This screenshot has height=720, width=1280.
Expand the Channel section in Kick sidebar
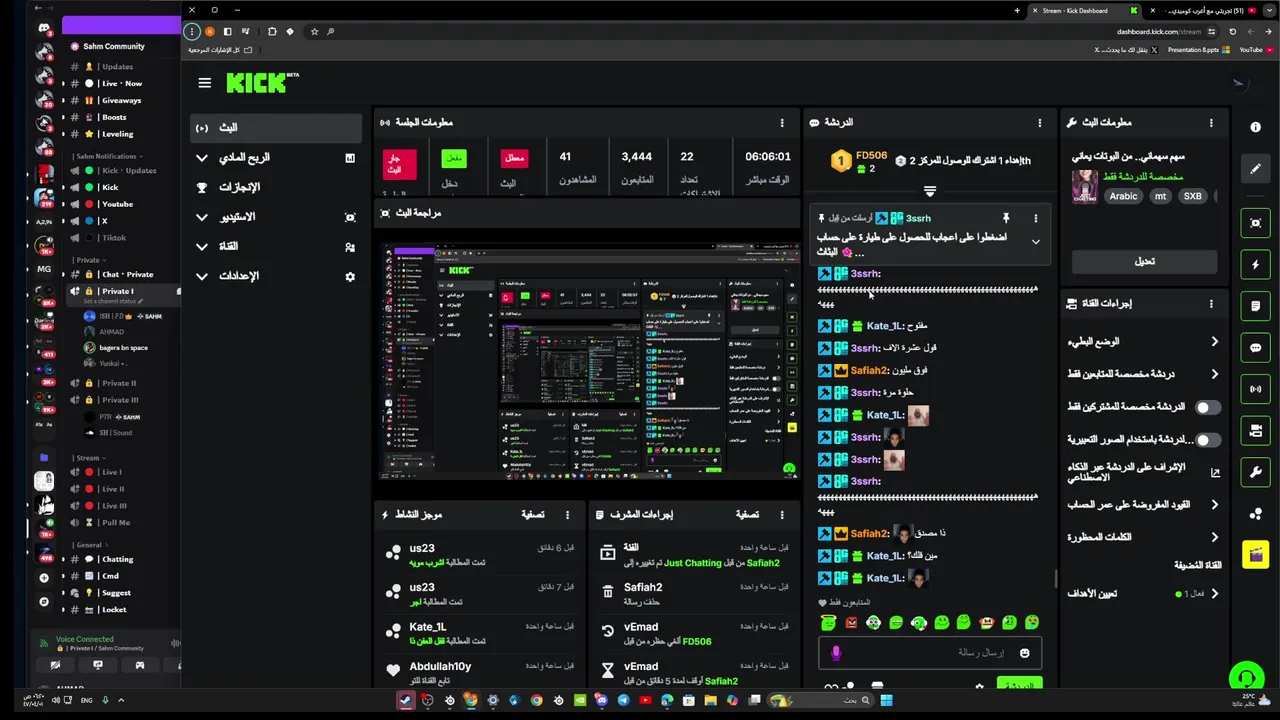[x=202, y=246]
